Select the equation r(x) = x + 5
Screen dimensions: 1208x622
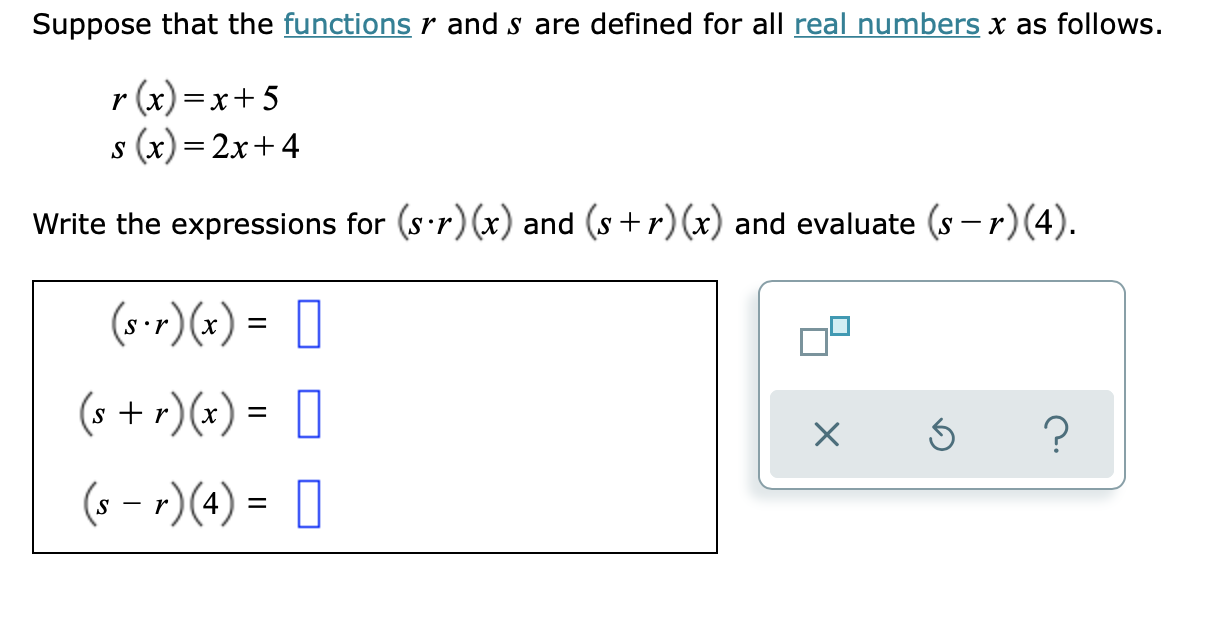pyautogui.click(x=195, y=96)
